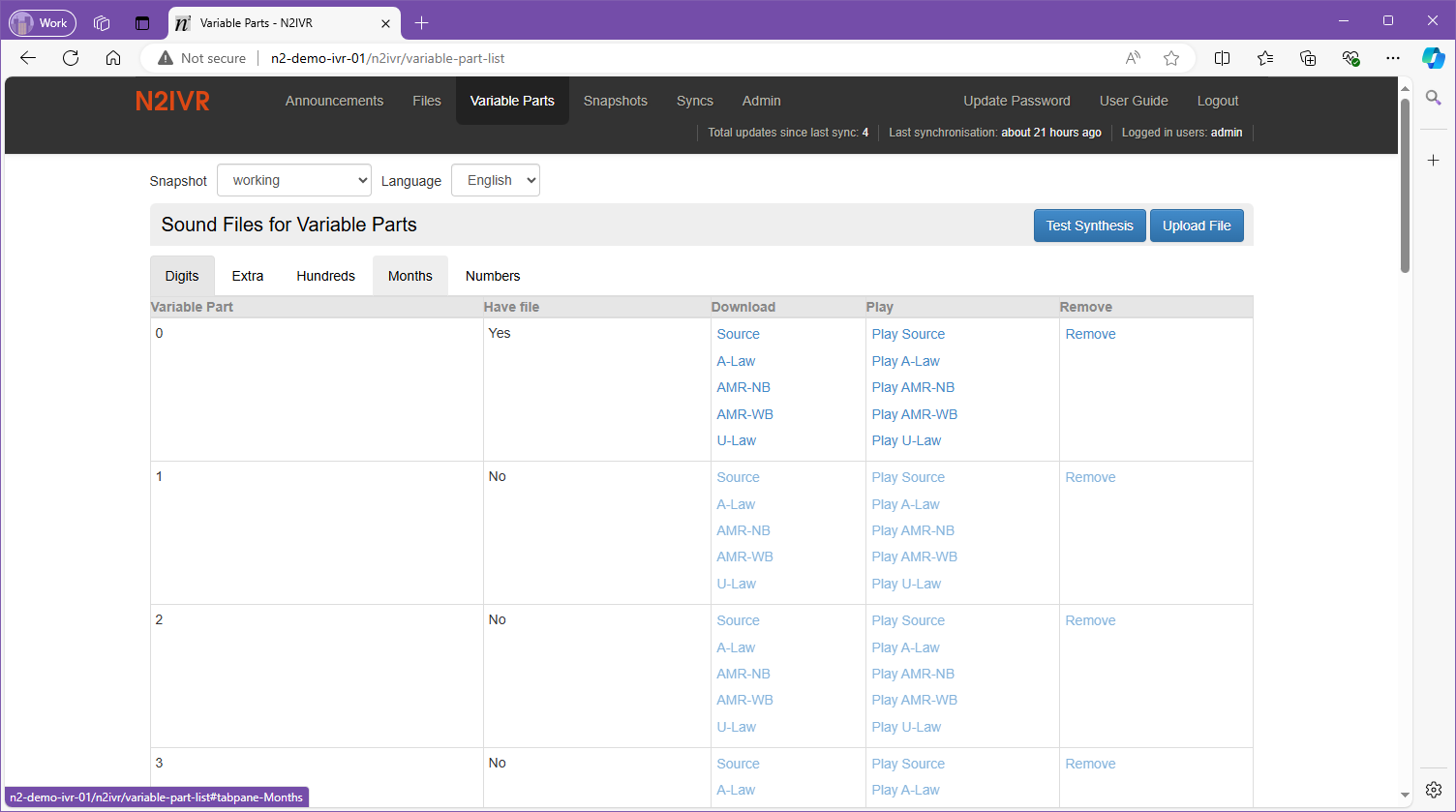The image size is (1456, 812).
Task: Expand the Snapshot dropdown
Action: tap(294, 180)
